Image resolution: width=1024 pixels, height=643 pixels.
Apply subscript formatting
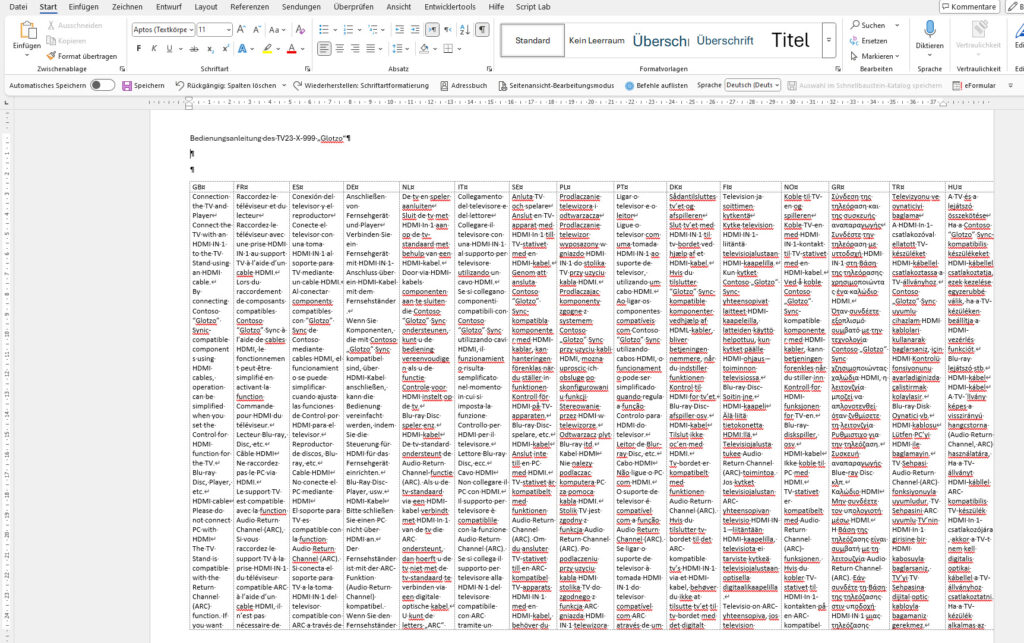point(210,49)
